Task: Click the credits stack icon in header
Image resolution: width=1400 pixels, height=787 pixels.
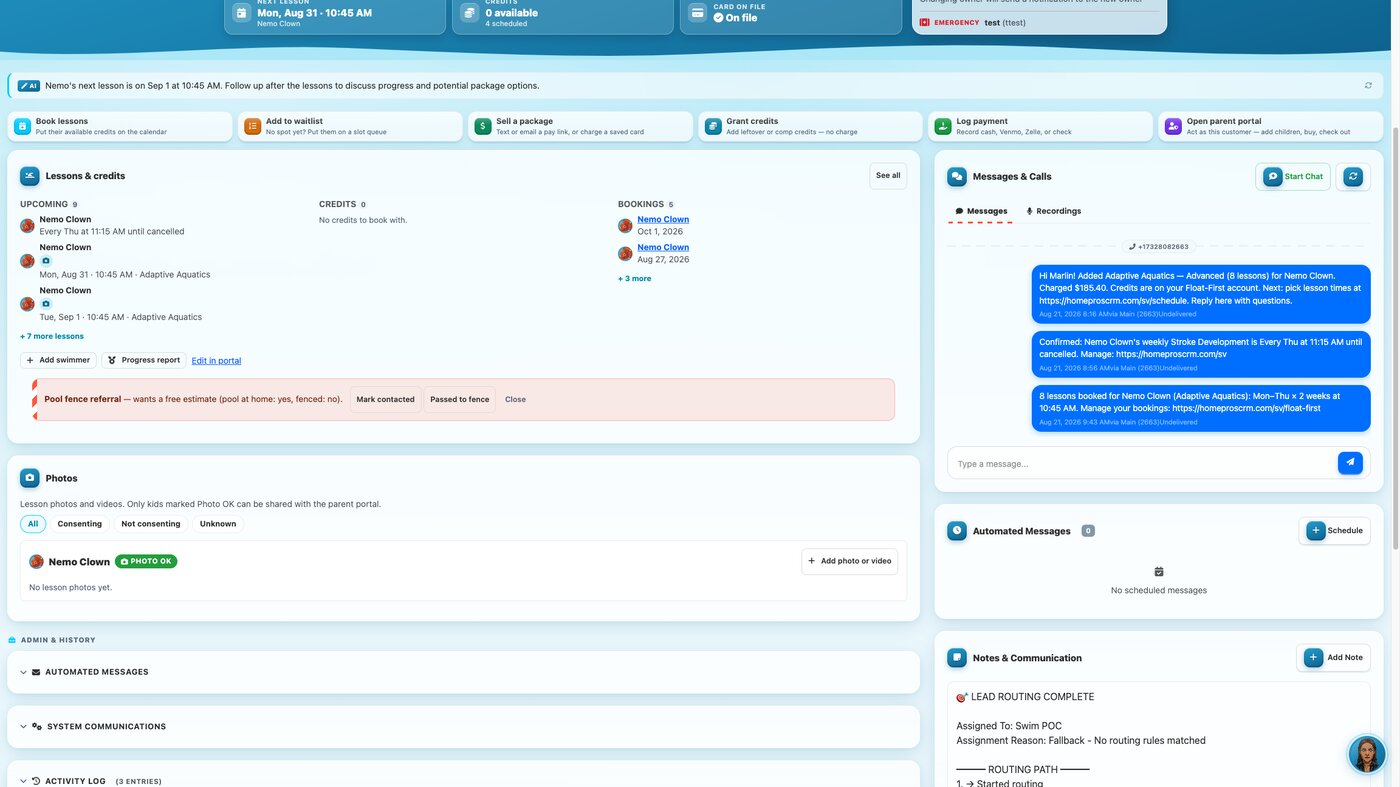Action: (470, 13)
